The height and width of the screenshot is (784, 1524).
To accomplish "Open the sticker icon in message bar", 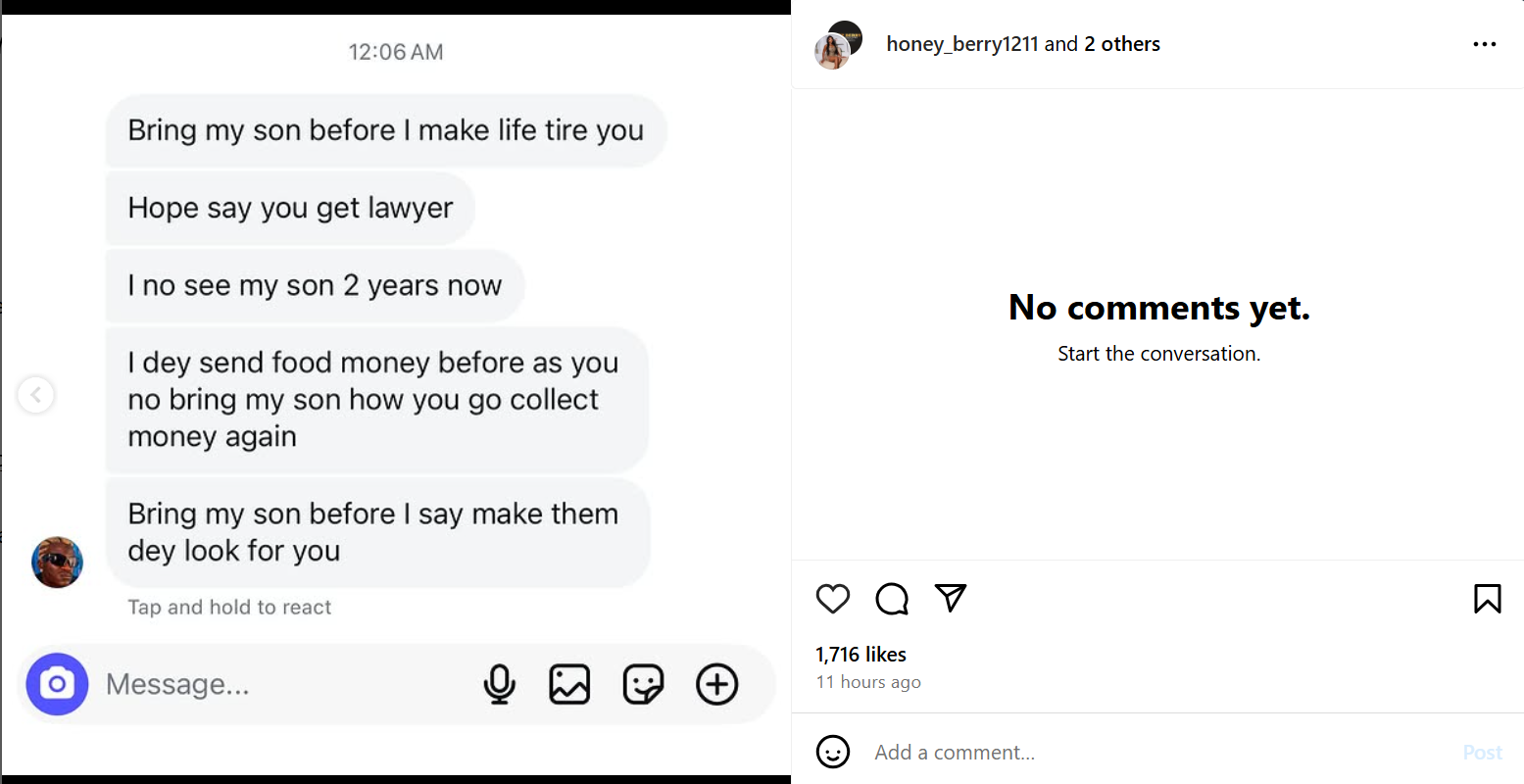I will click(643, 684).
